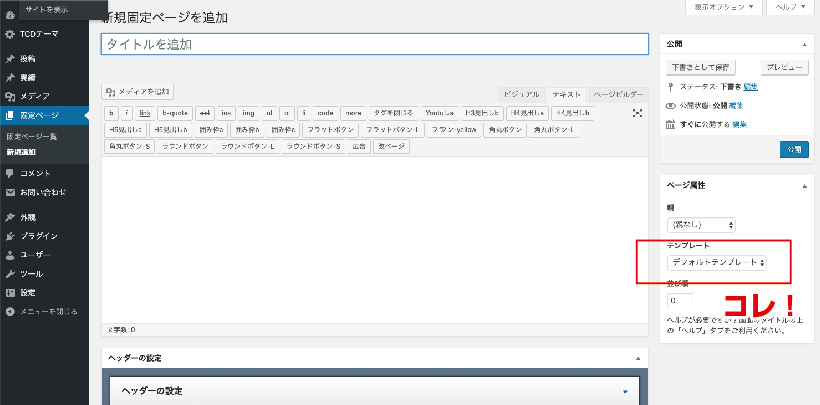Open プラグイン (Plugins) in sidebar
820x405 pixels.
coord(38,236)
